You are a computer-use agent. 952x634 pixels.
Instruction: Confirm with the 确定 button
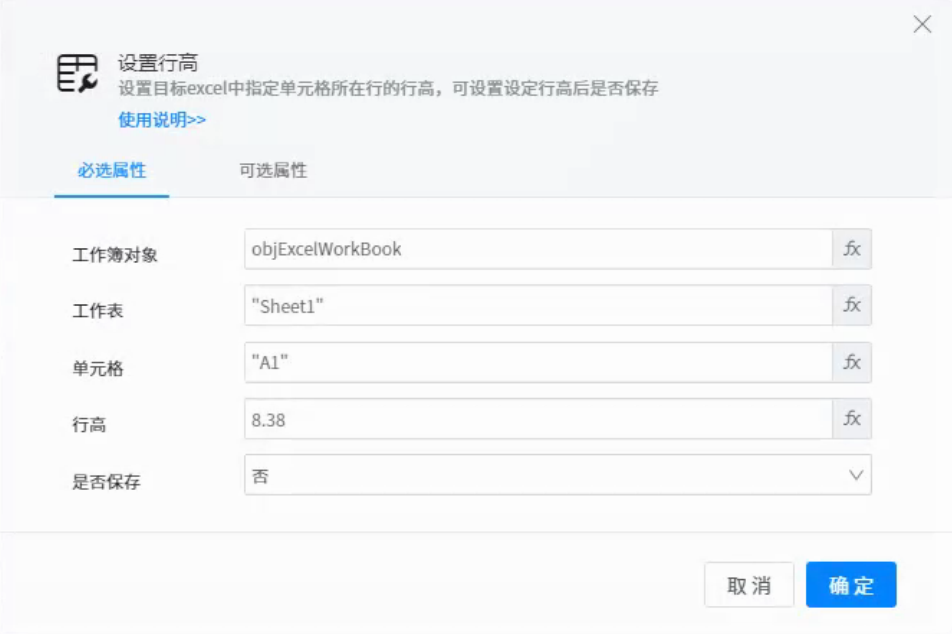coord(851,585)
